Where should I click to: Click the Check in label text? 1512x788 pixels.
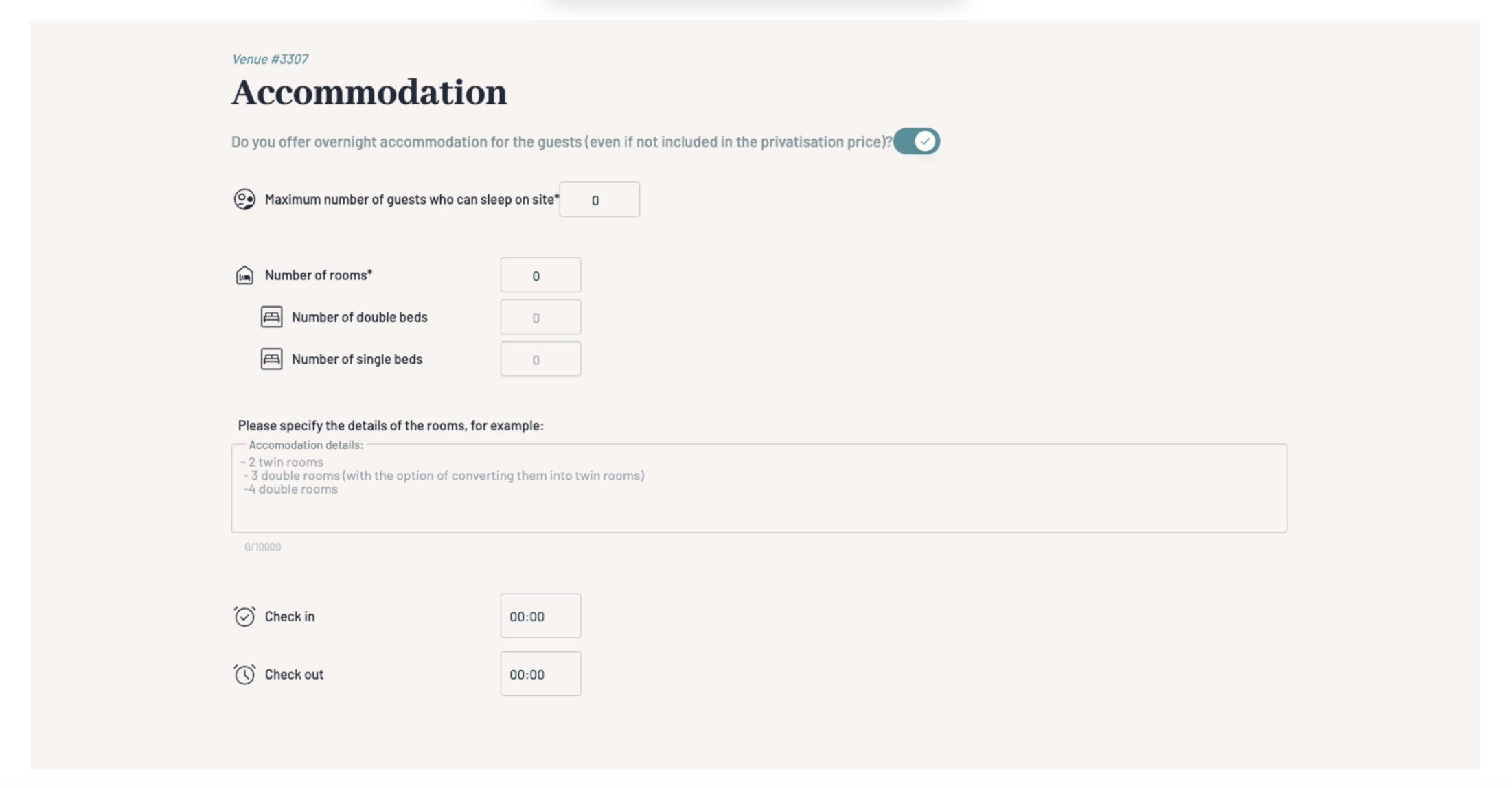coord(289,616)
